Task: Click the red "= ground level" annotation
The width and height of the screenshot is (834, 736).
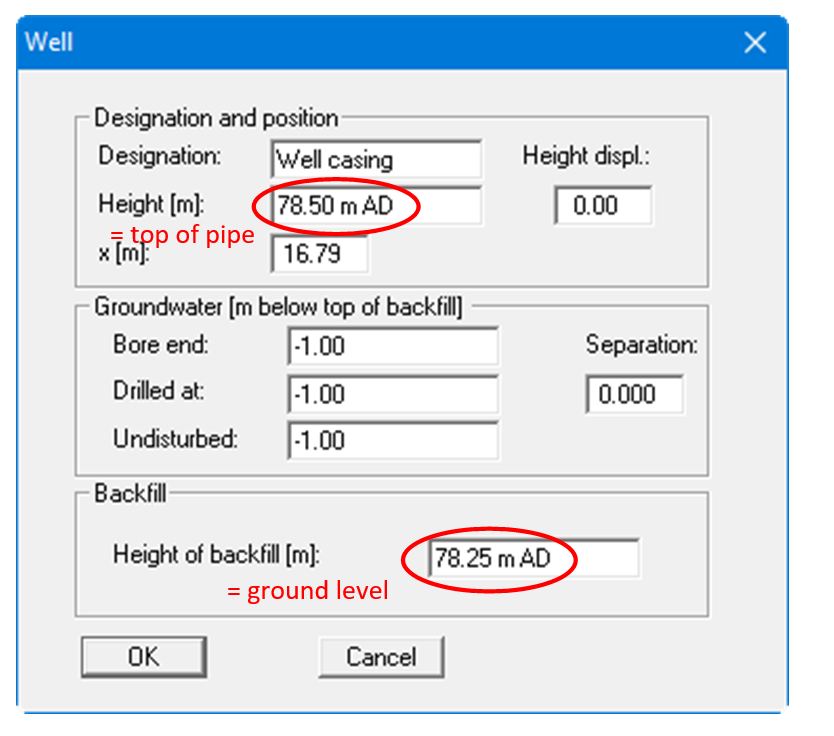Action: tap(307, 591)
